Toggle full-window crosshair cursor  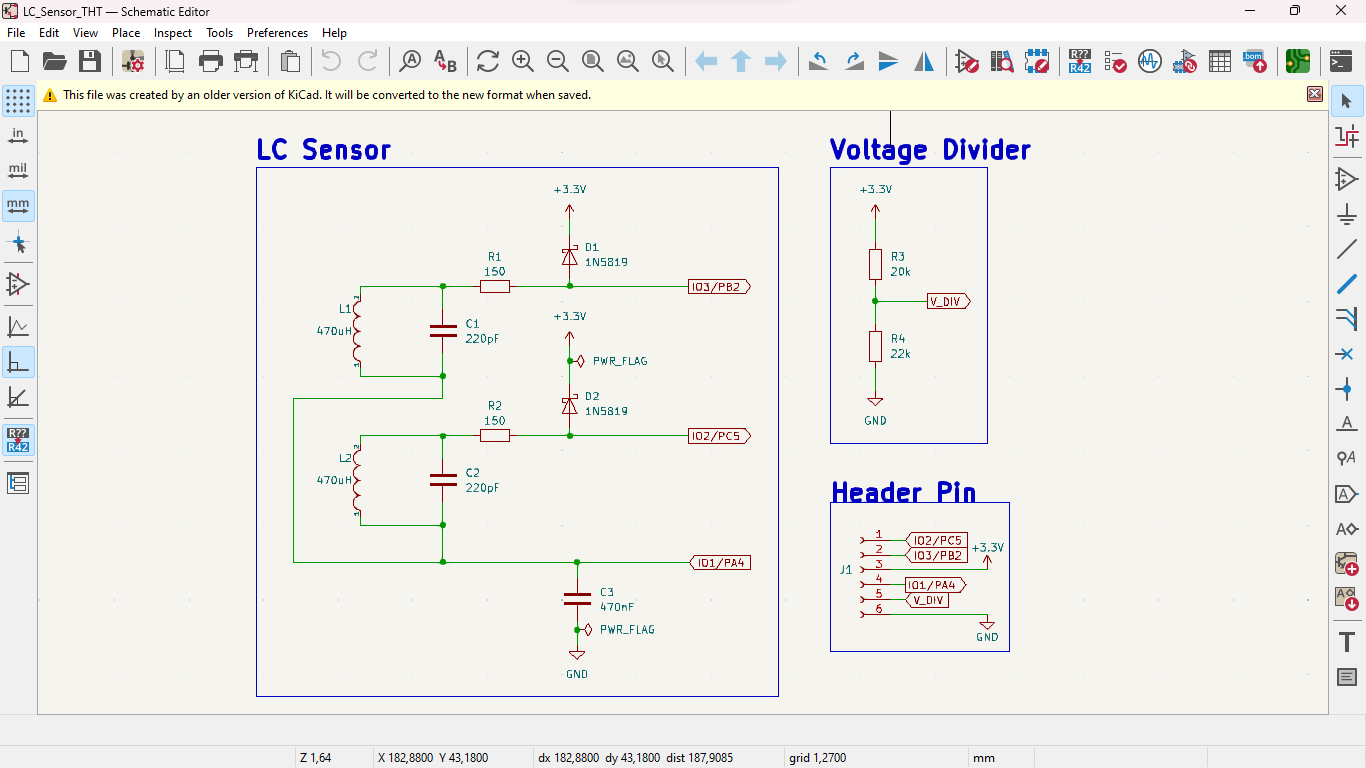18,243
